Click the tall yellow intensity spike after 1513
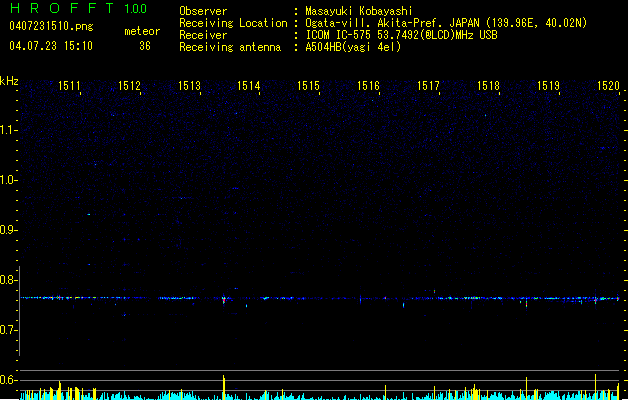The width and height of the screenshot is (629, 400). (224, 387)
